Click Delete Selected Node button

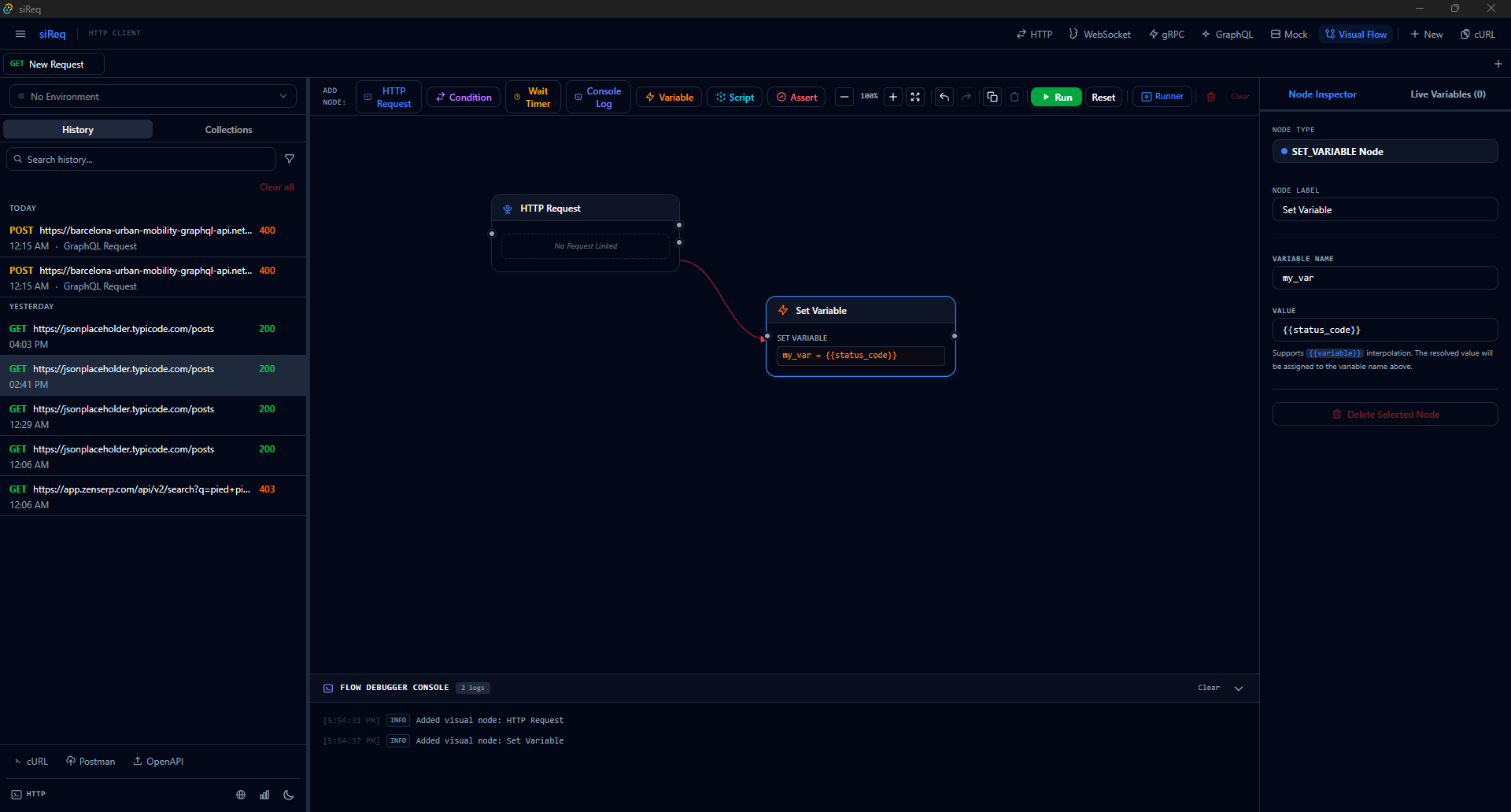click(x=1384, y=414)
